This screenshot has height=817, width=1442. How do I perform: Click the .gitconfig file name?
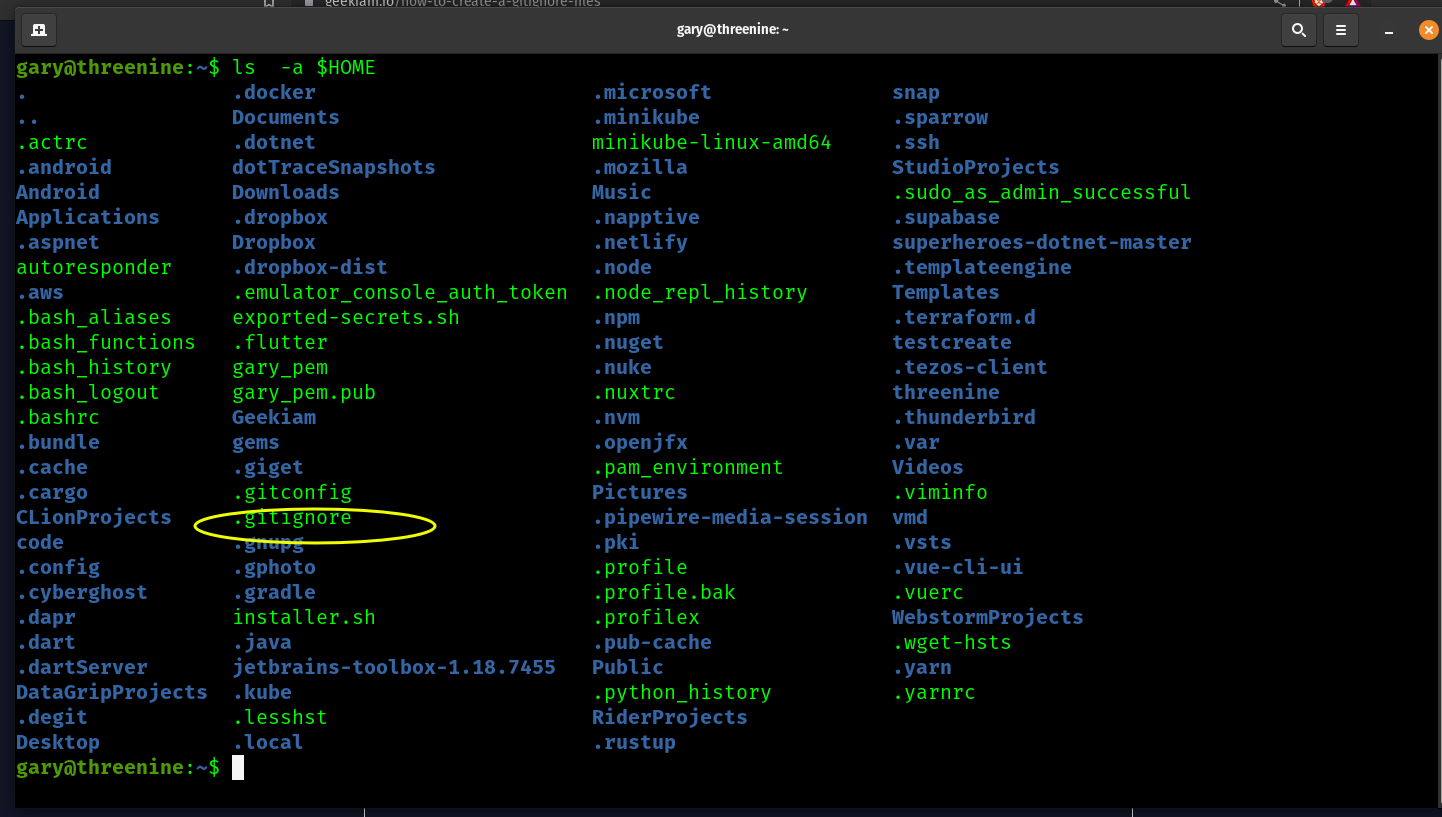(292, 492)
